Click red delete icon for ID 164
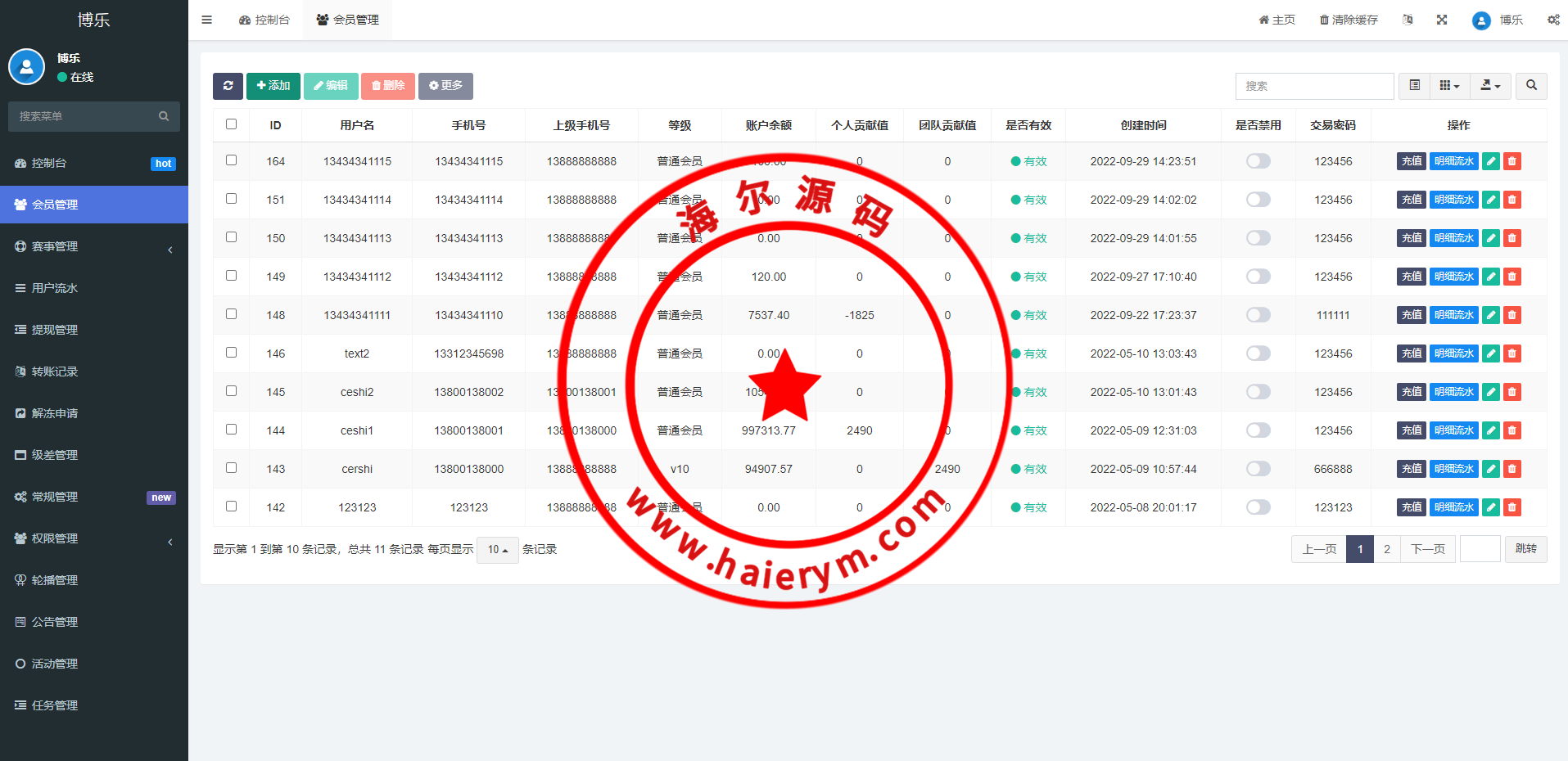 [1512, 161]
